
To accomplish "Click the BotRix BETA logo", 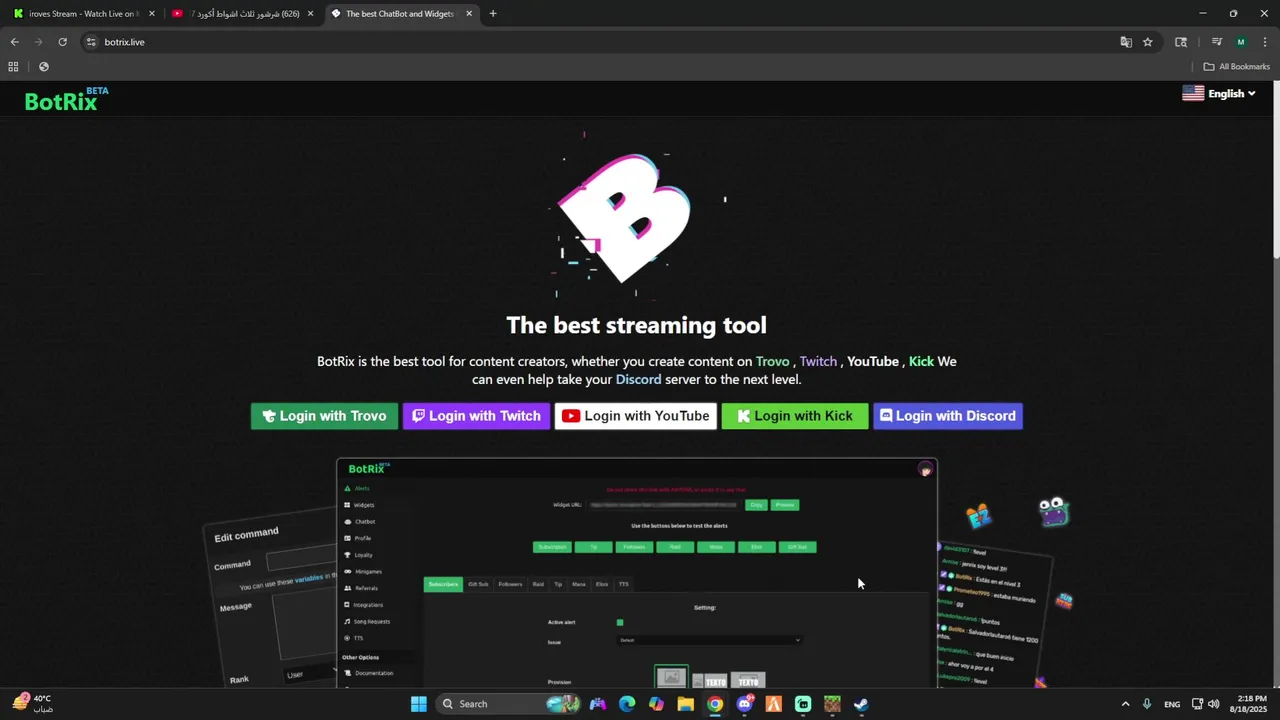I will coord(66,99).
